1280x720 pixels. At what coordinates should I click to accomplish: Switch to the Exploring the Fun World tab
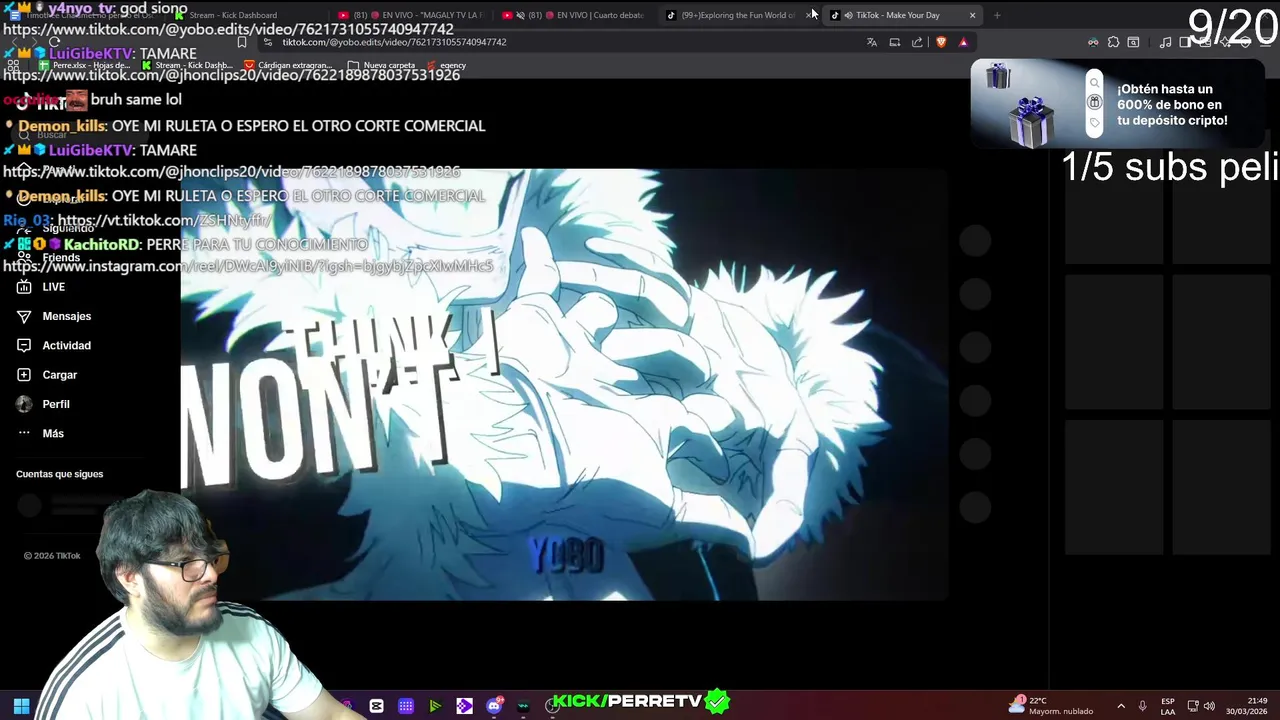click(738, 15)
